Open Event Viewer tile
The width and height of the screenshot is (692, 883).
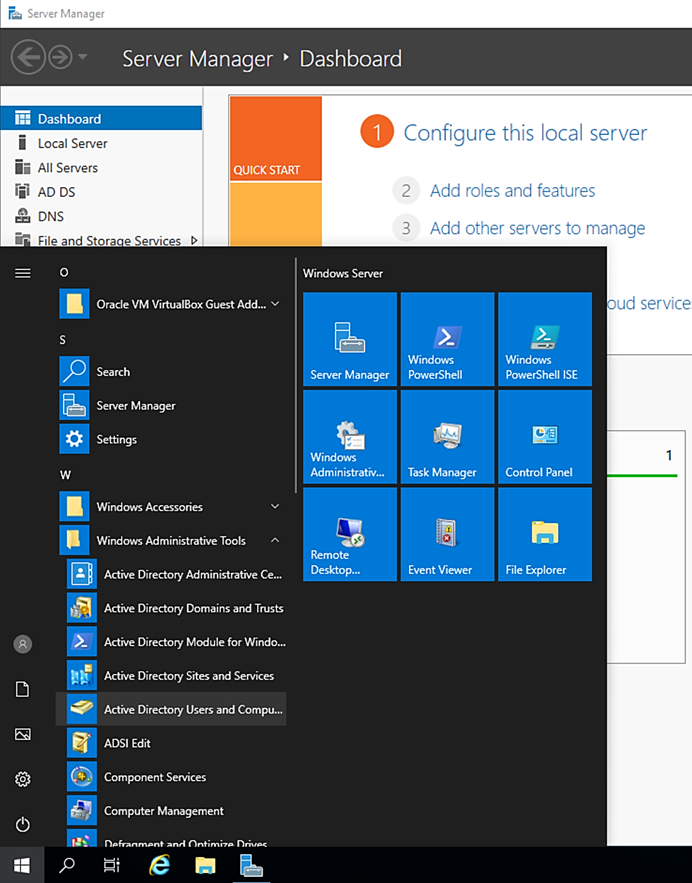pos(447,534)
